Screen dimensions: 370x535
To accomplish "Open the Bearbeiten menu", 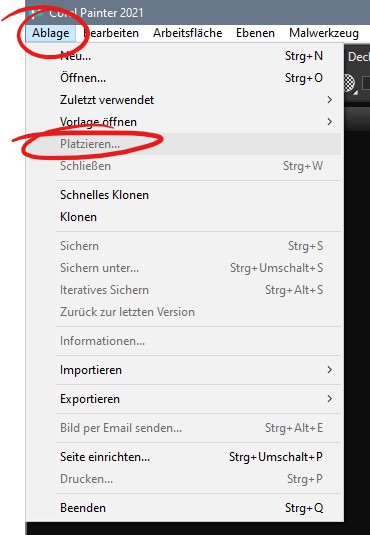I will [111, 33].
